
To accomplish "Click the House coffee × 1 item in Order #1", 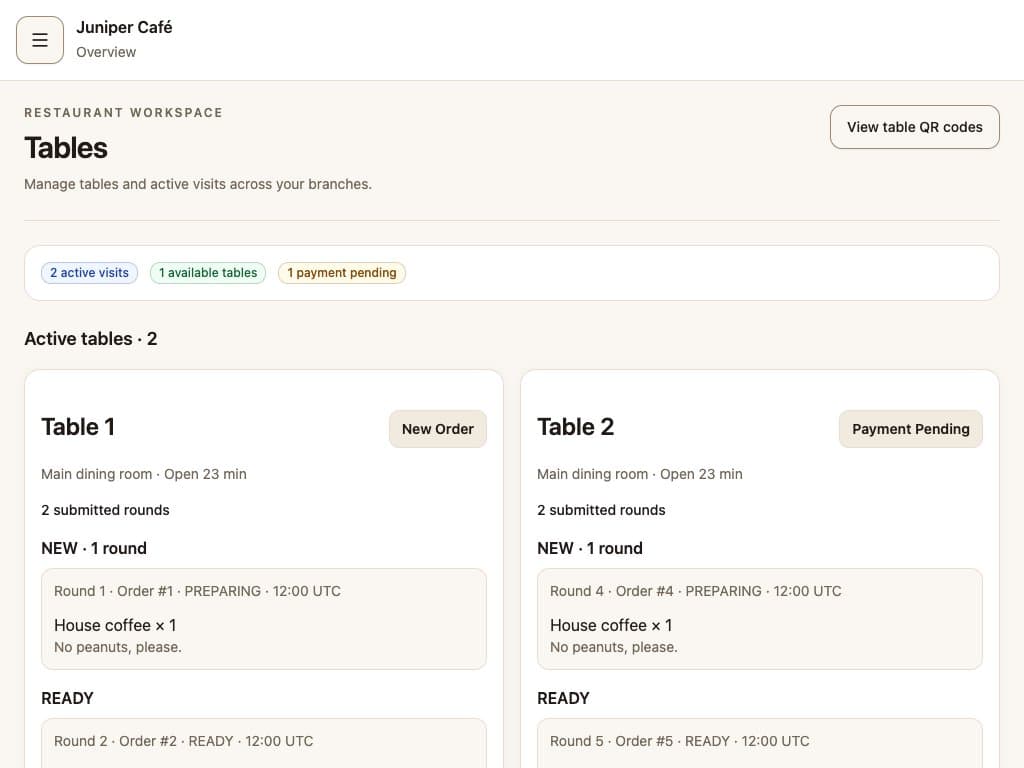I will [115, 625].
